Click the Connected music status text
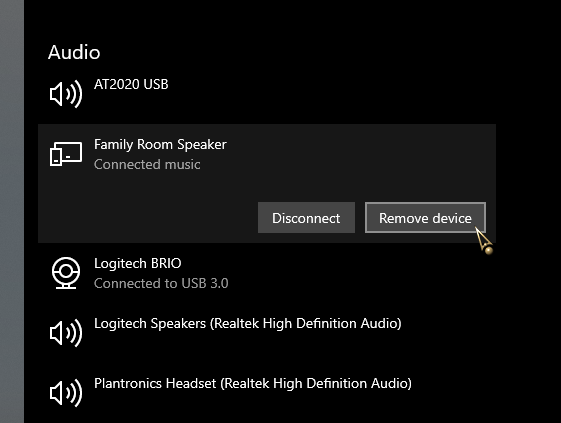 [x=147, y=165]
